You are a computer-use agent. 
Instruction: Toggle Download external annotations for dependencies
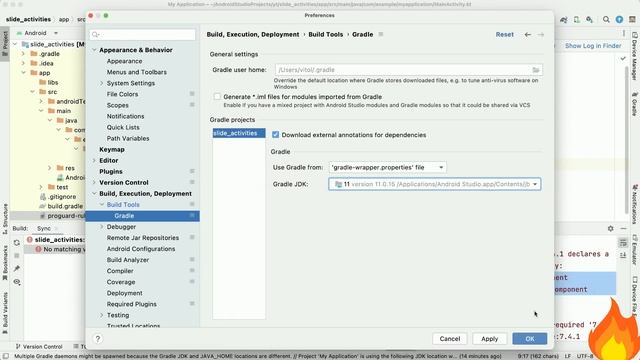click(276, 135)
